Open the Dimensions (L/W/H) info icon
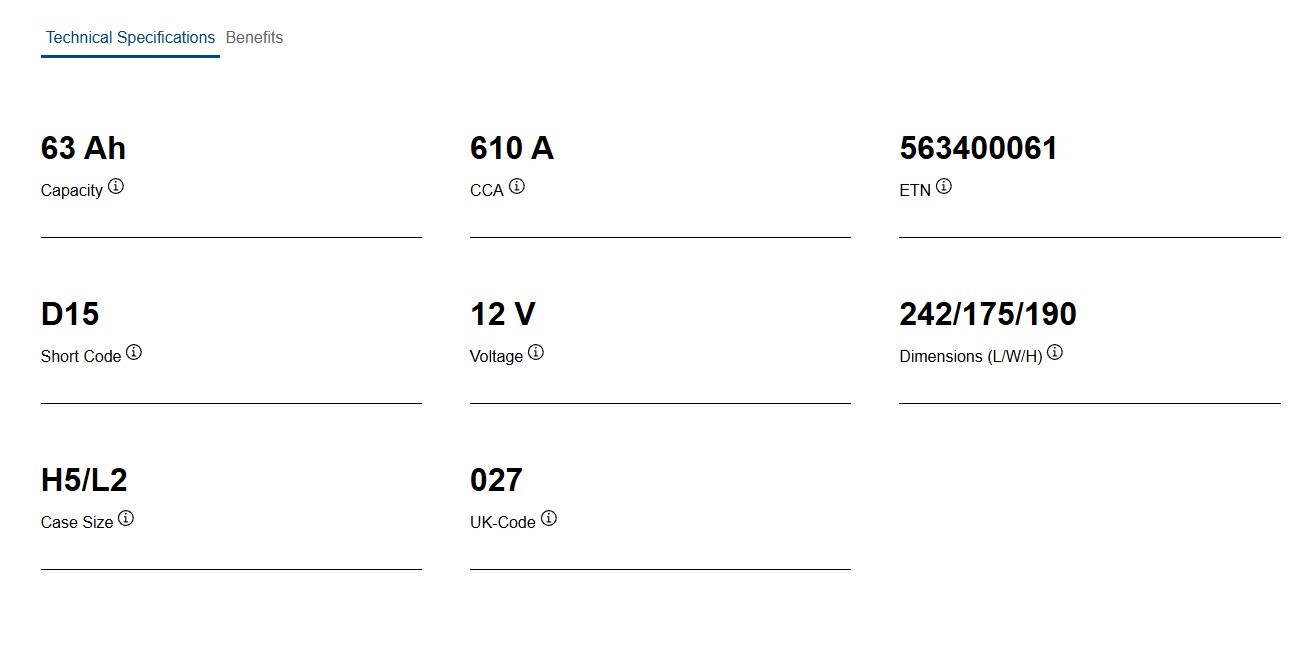Image resolution: width=1293 pixels, height=663 pixels. pyautogui.click(x=1055, y=352)
